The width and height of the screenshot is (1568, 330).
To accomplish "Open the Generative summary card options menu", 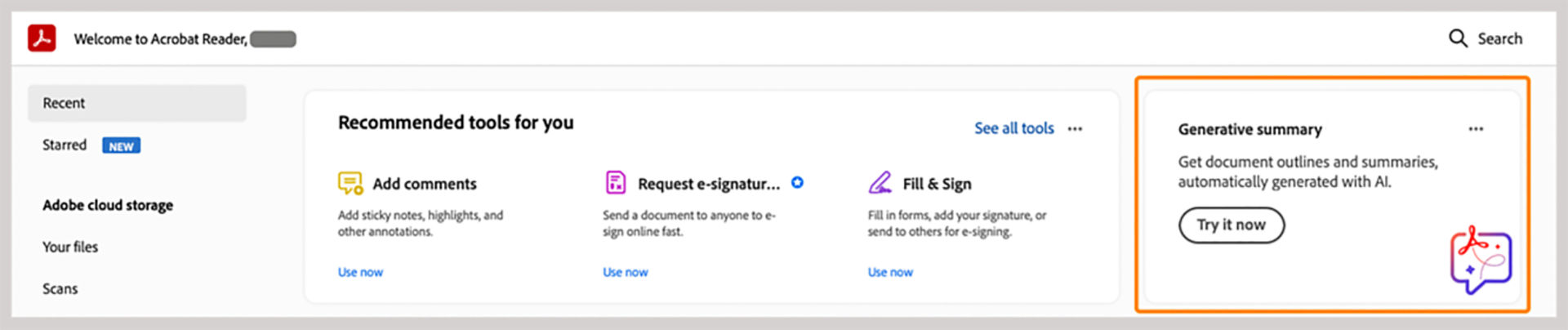I will (1476, 129).
